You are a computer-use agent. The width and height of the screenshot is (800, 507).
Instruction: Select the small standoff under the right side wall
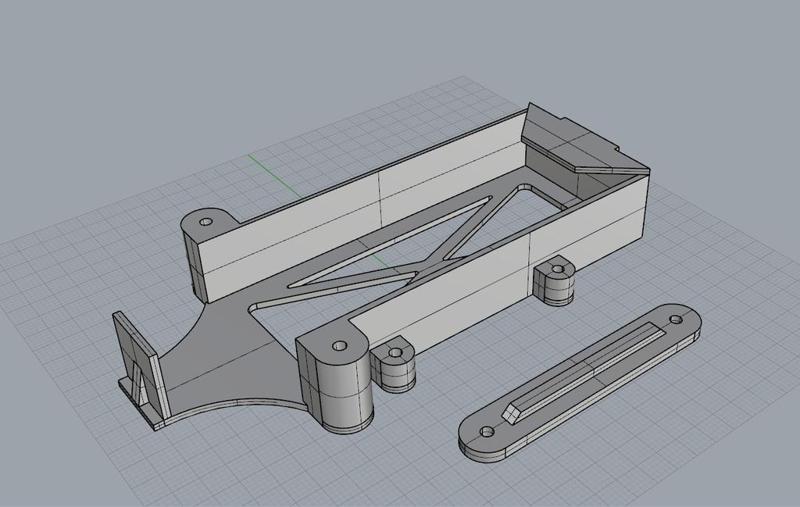coord(556,283)
